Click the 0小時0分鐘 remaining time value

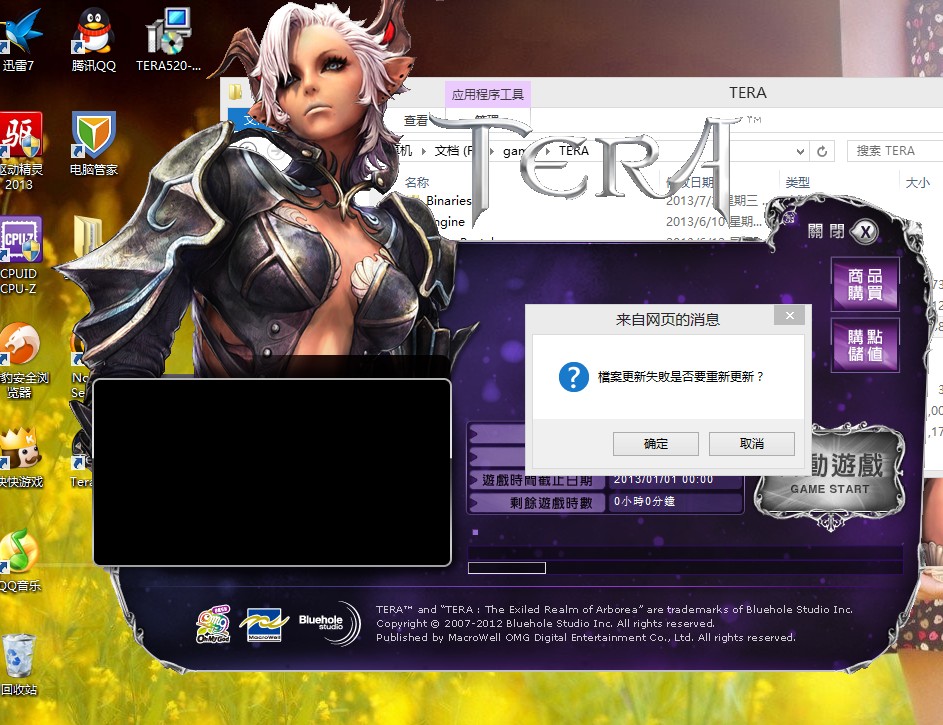click(x=644, y=501)
